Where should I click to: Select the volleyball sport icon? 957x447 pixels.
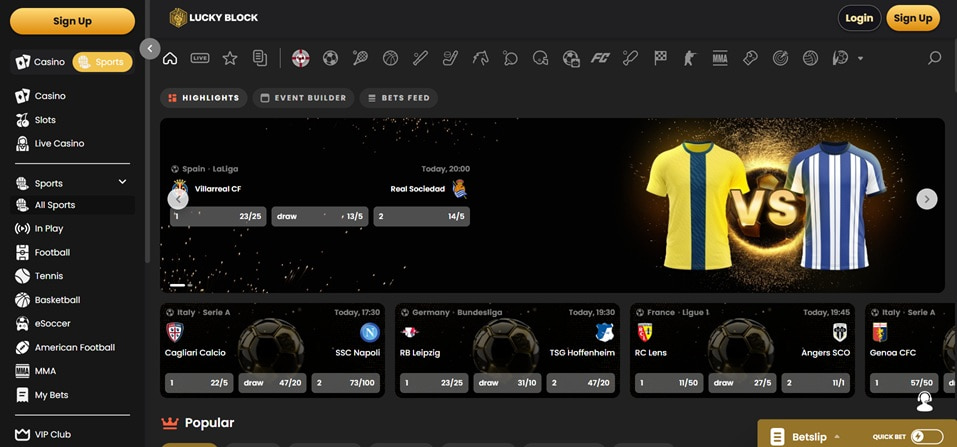[811, 58]
